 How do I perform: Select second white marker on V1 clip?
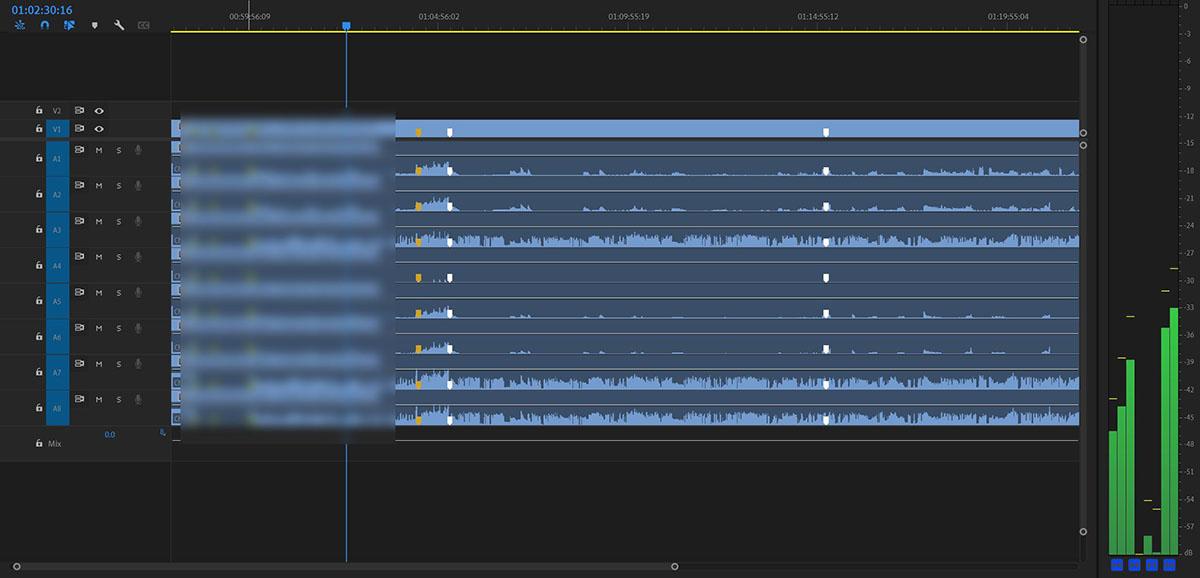[826, 132]
